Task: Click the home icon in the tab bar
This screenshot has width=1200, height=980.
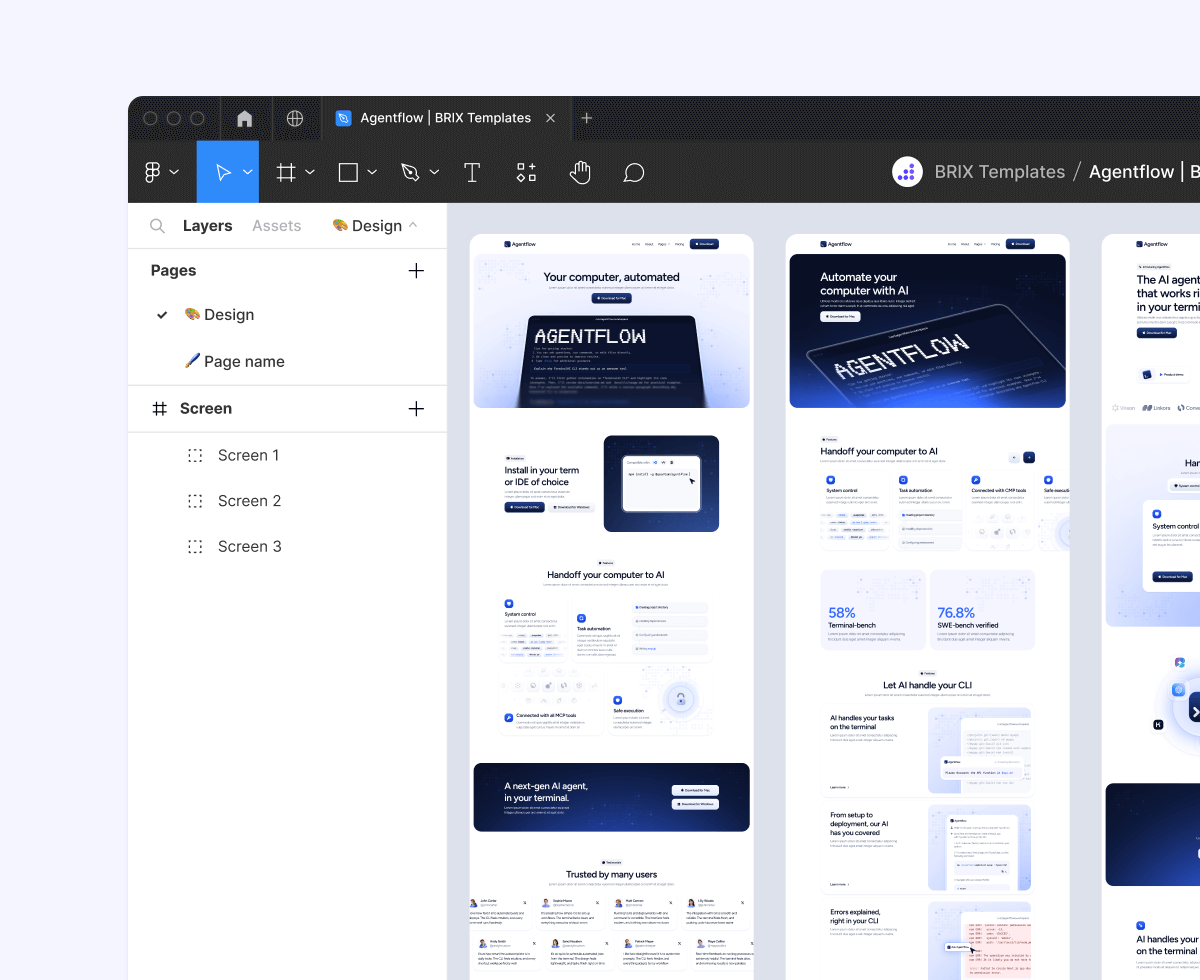Action: tap(245, 118)
